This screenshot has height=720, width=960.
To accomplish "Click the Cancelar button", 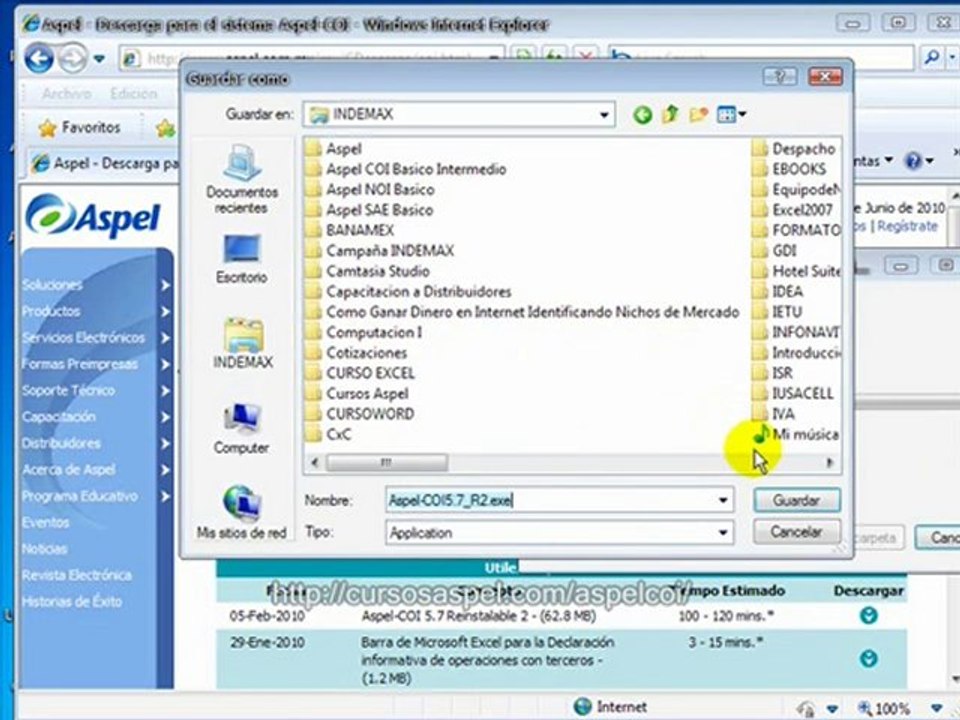I will [797, 531].
